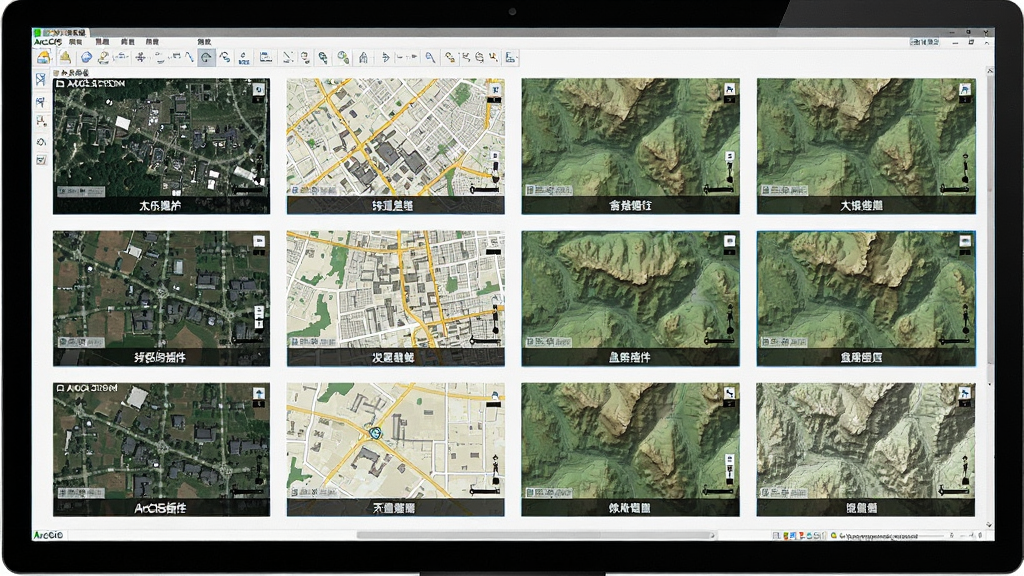Viewport: 1024px width, 576px height.
Task: Select the document tab in the title bar
Action: click(62, 33)
